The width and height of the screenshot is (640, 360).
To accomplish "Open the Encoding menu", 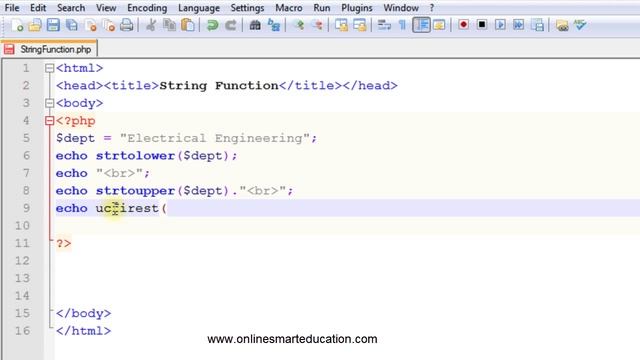I will (147, 8).
